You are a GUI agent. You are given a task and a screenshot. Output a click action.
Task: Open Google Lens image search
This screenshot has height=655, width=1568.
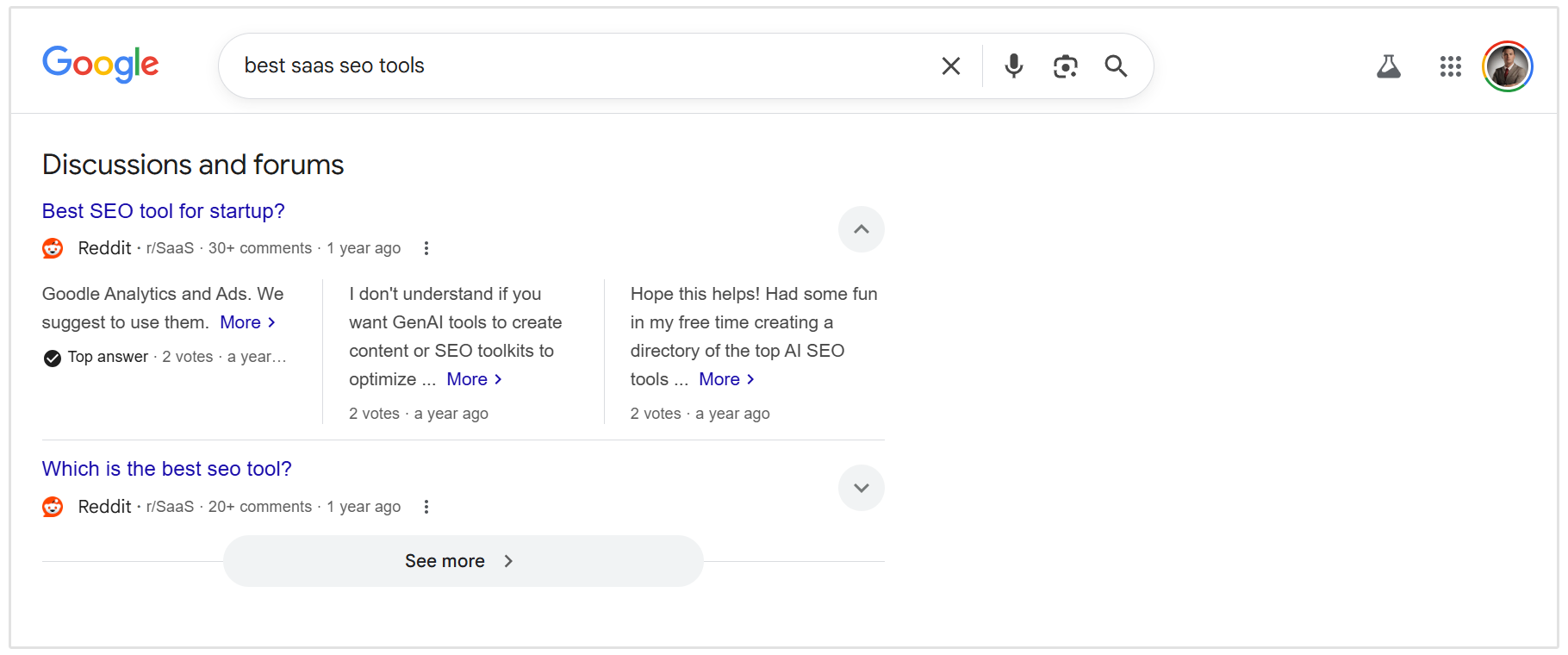tap(1065, 65)
